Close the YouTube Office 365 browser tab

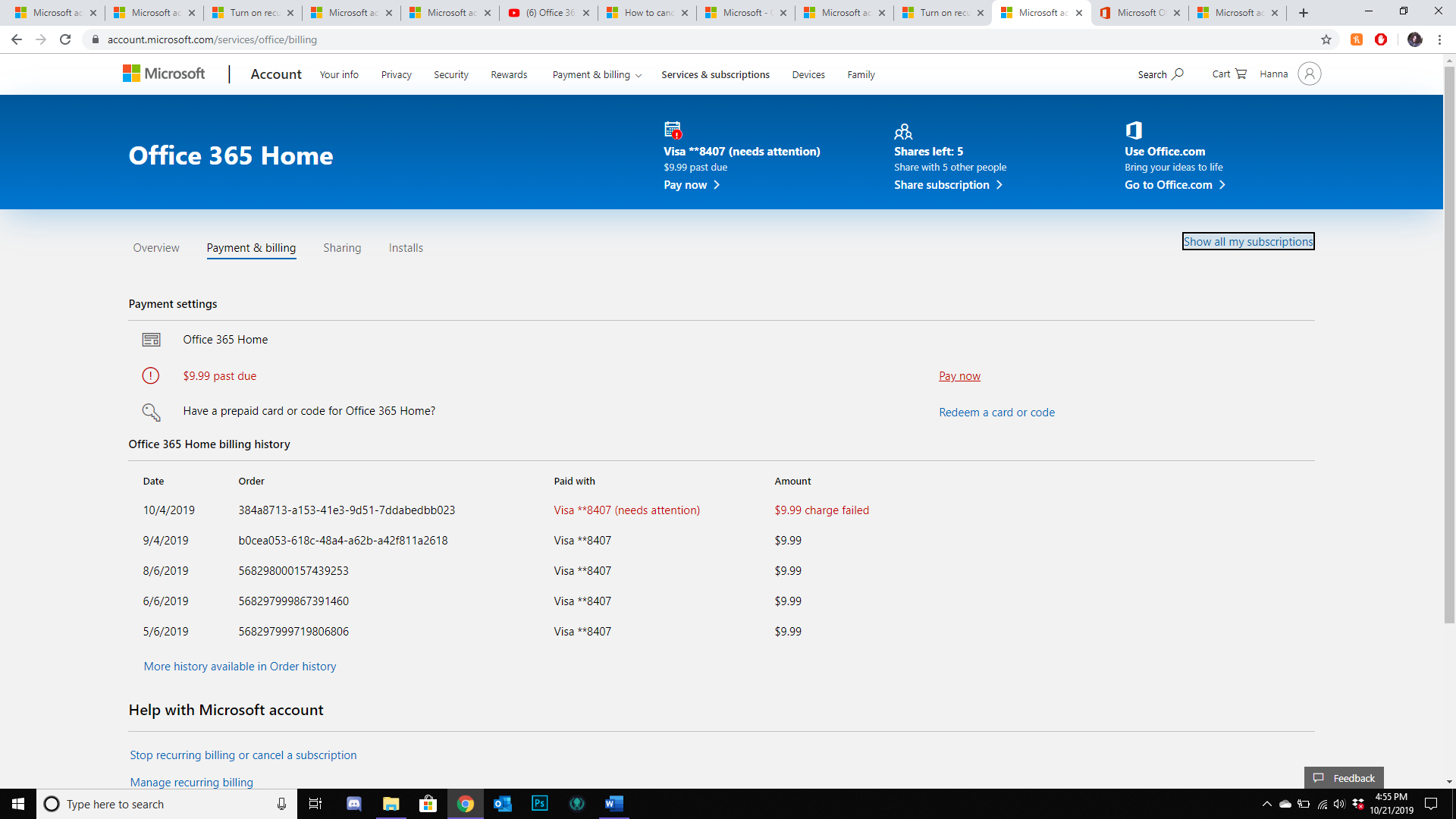coord(586,13)
